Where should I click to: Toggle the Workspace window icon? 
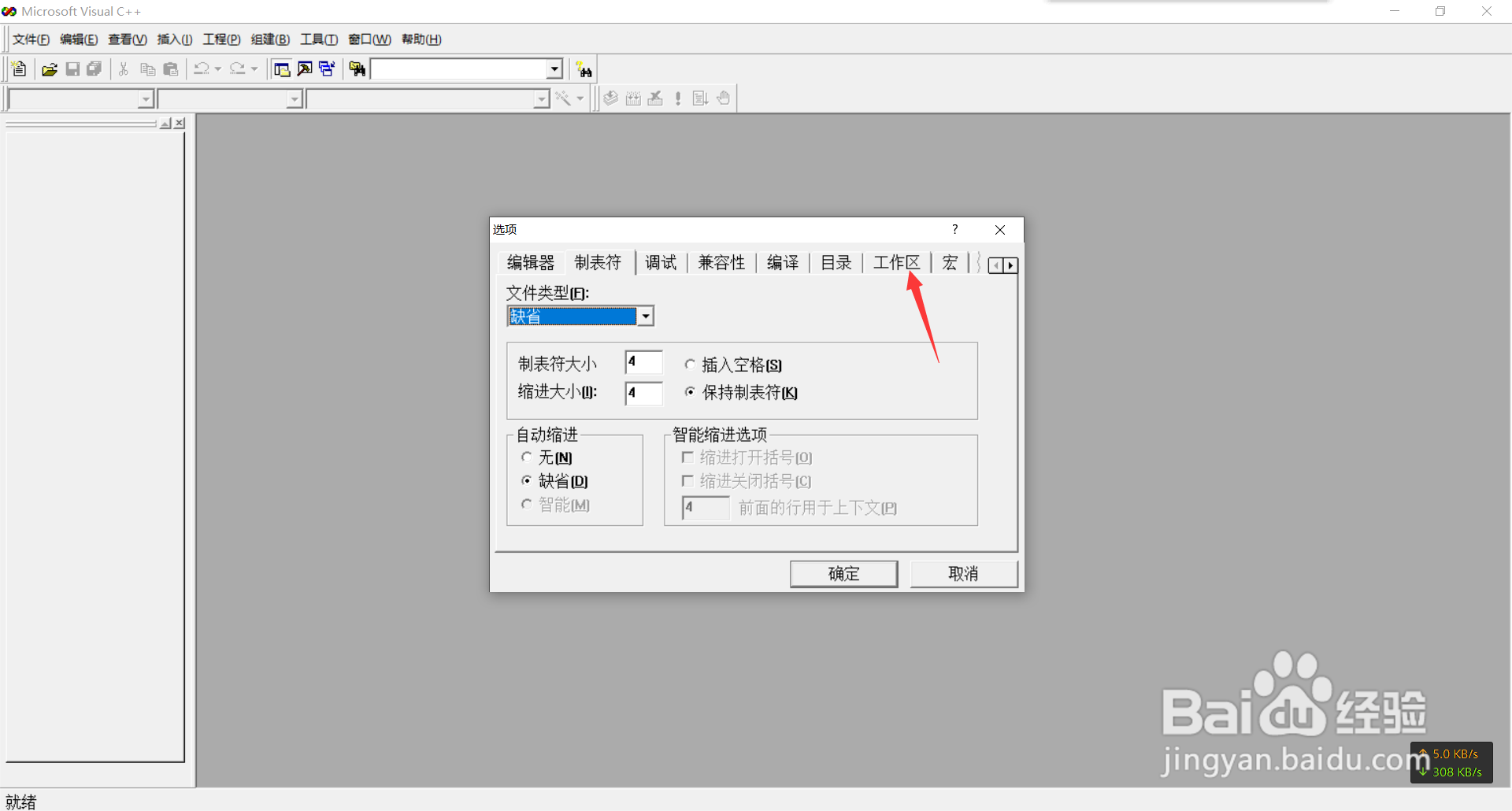(x=282, y=69)
